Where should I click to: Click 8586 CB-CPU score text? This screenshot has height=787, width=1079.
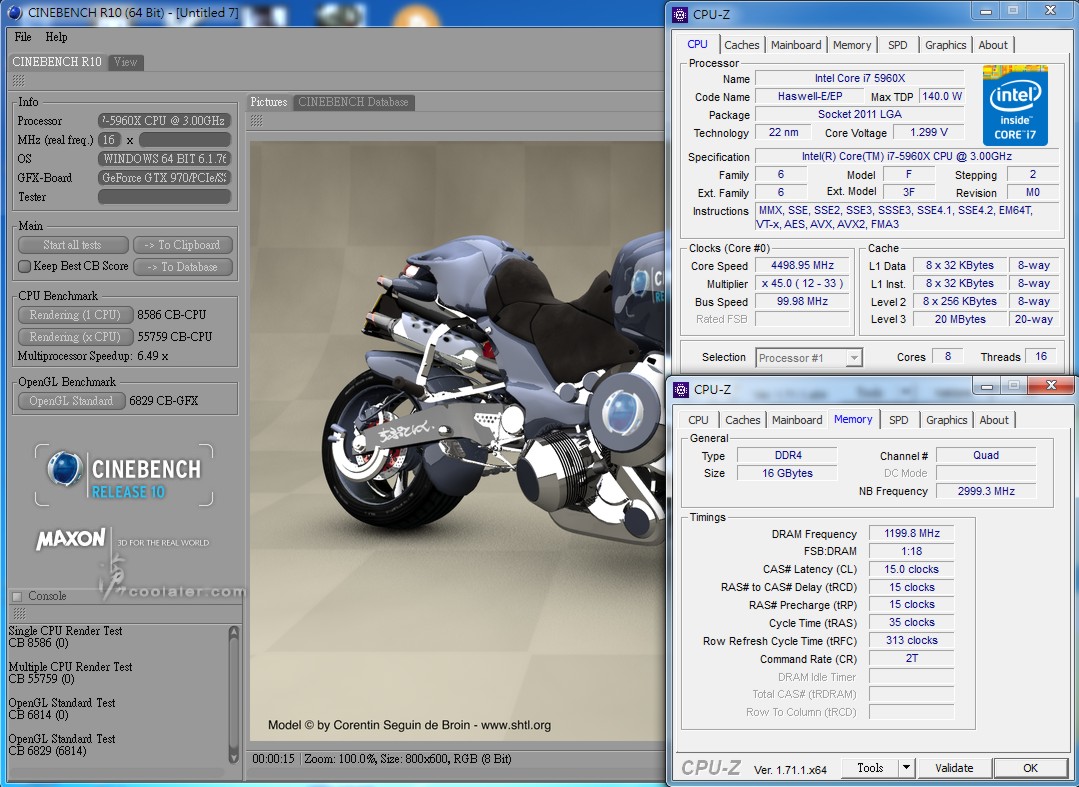(x=171, y=315)
